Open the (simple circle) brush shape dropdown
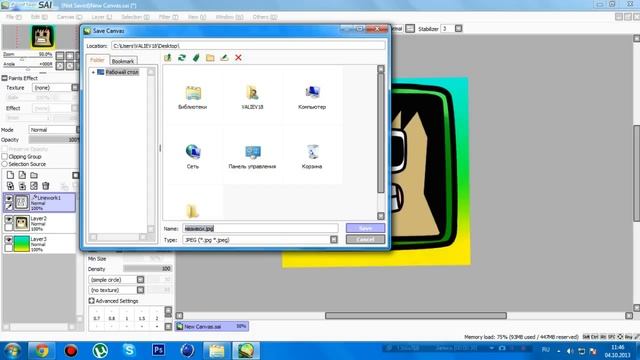The width and height of the screenshot is (640, 360). tap(140, 280)
